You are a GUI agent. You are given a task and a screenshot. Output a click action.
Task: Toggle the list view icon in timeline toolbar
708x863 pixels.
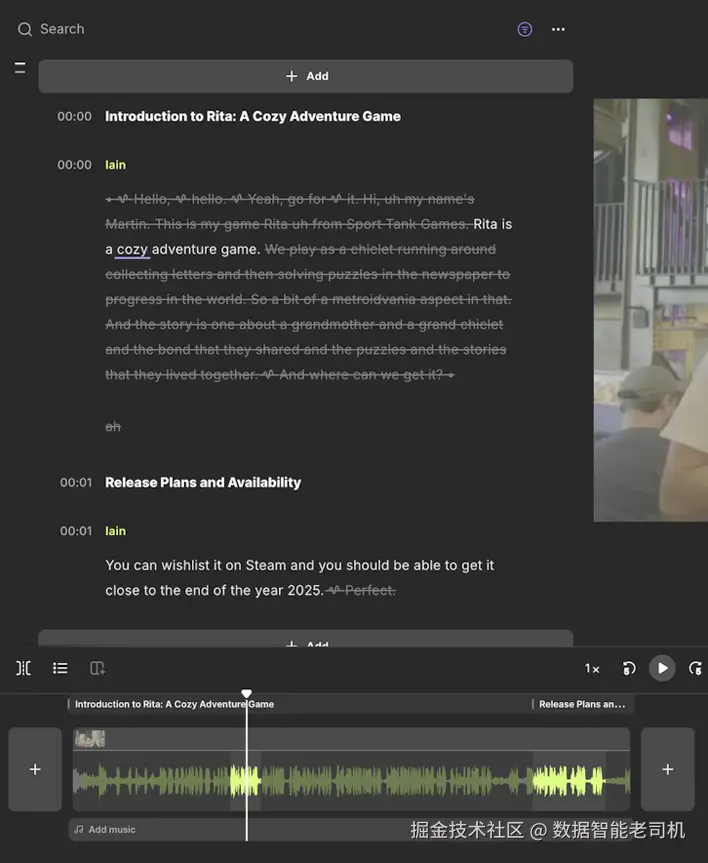tap(60, 668)
